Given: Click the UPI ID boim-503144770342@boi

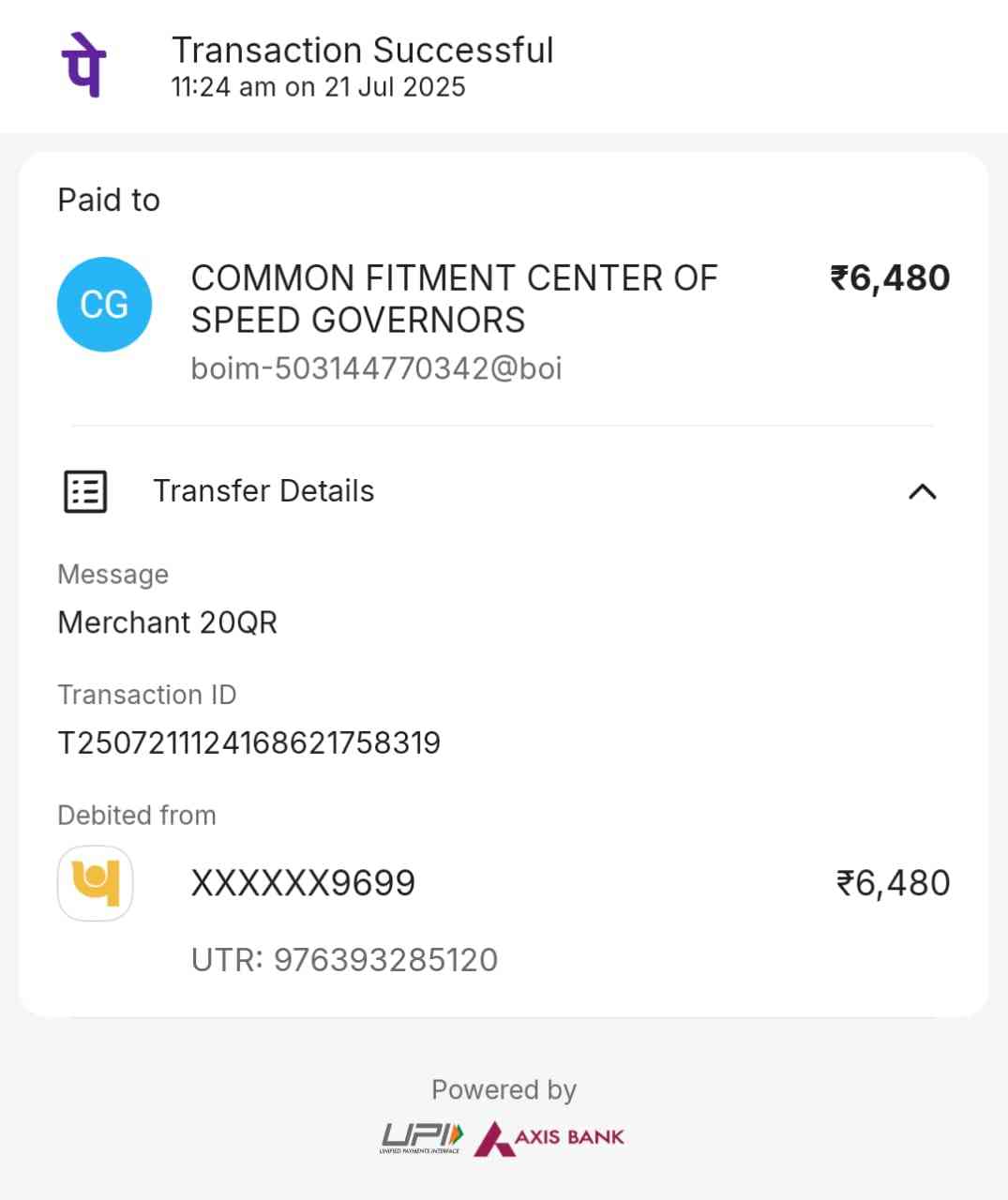Looking at the screenshot, I should click(x=376, y=368).
